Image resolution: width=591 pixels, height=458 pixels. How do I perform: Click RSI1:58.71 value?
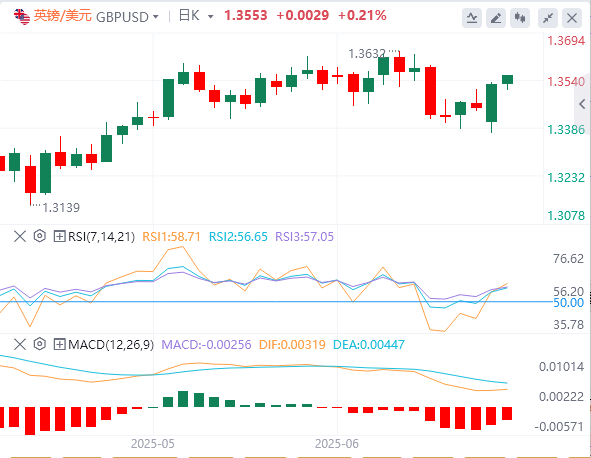click(x=171, y=237)
